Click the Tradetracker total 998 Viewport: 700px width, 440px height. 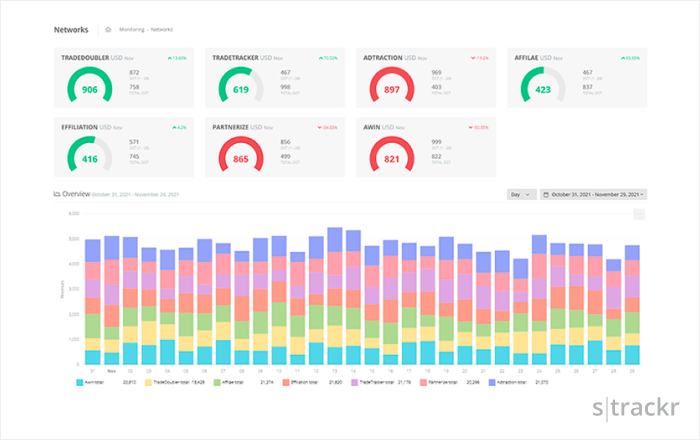pyautogui.click(x=285, y=87)
